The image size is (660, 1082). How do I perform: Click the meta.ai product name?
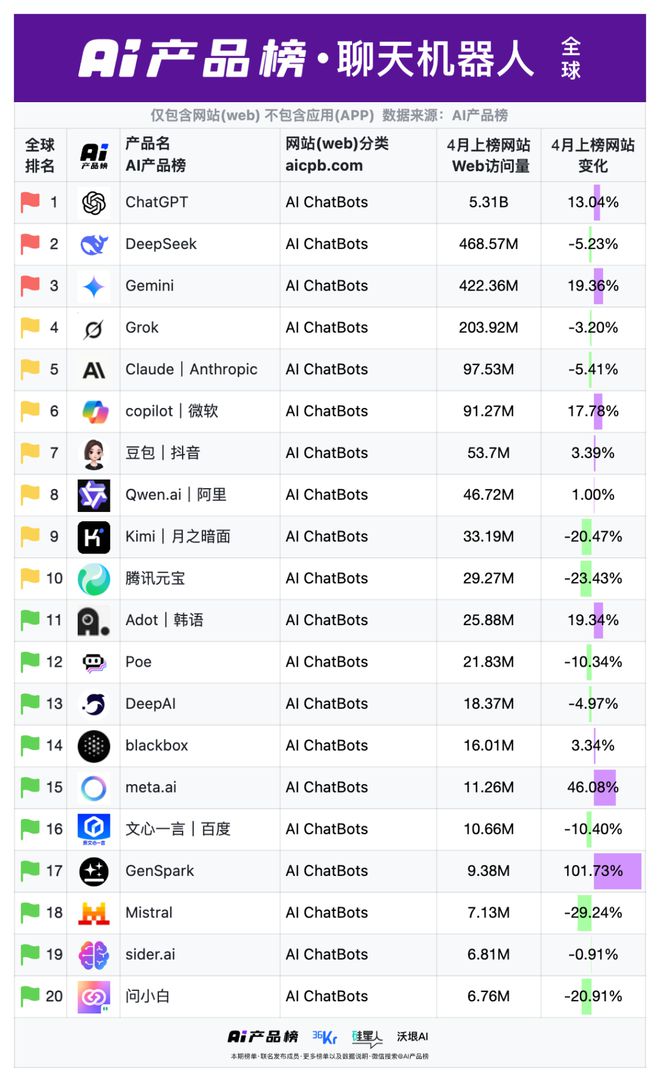point(151,787)
